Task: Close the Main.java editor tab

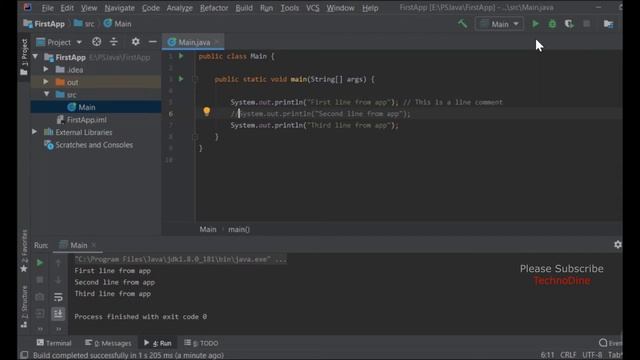Action: (x=217, y=42)
